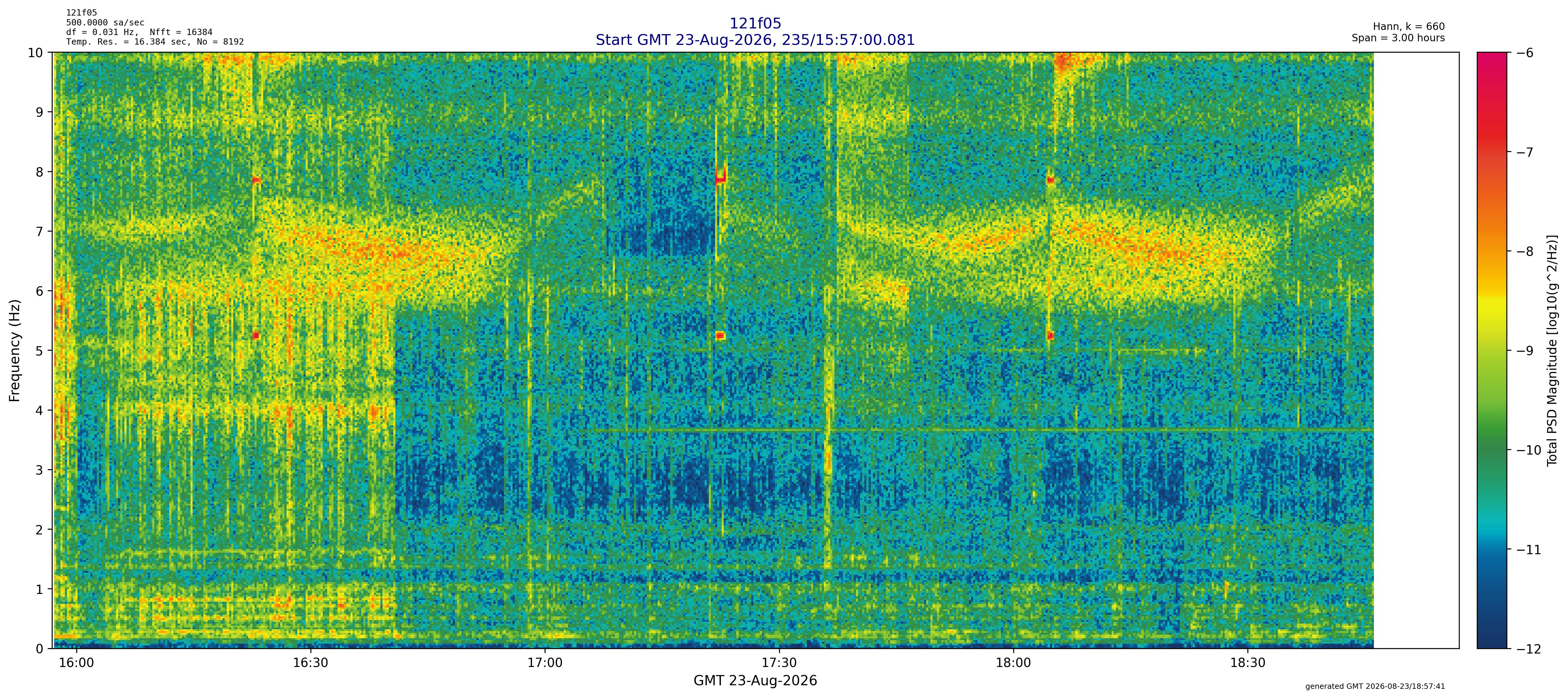Click the "16:00" time axis tick label
Screen dimensions: 1568x699
click(76, 662)
